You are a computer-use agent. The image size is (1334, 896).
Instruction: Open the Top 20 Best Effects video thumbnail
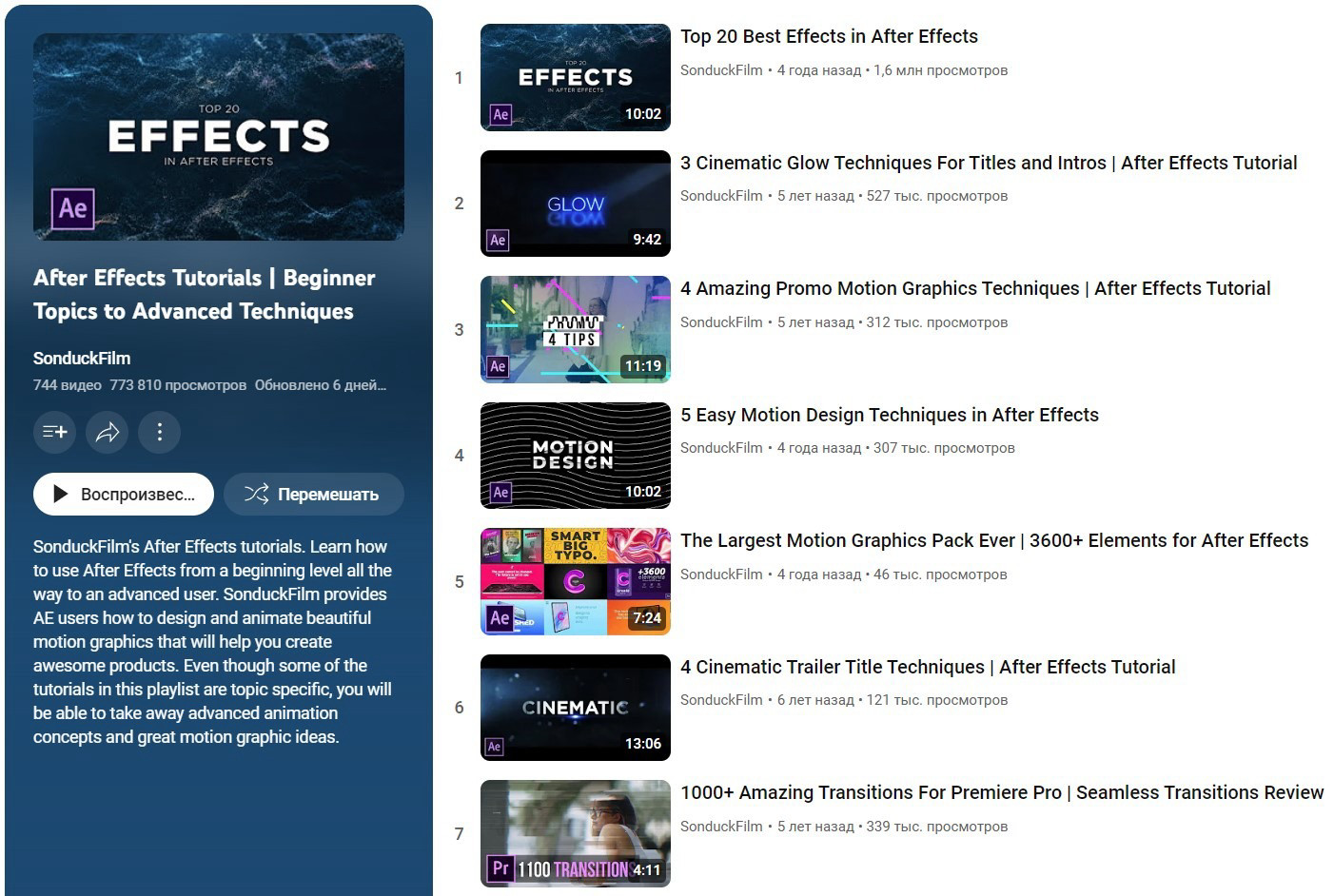576,77
